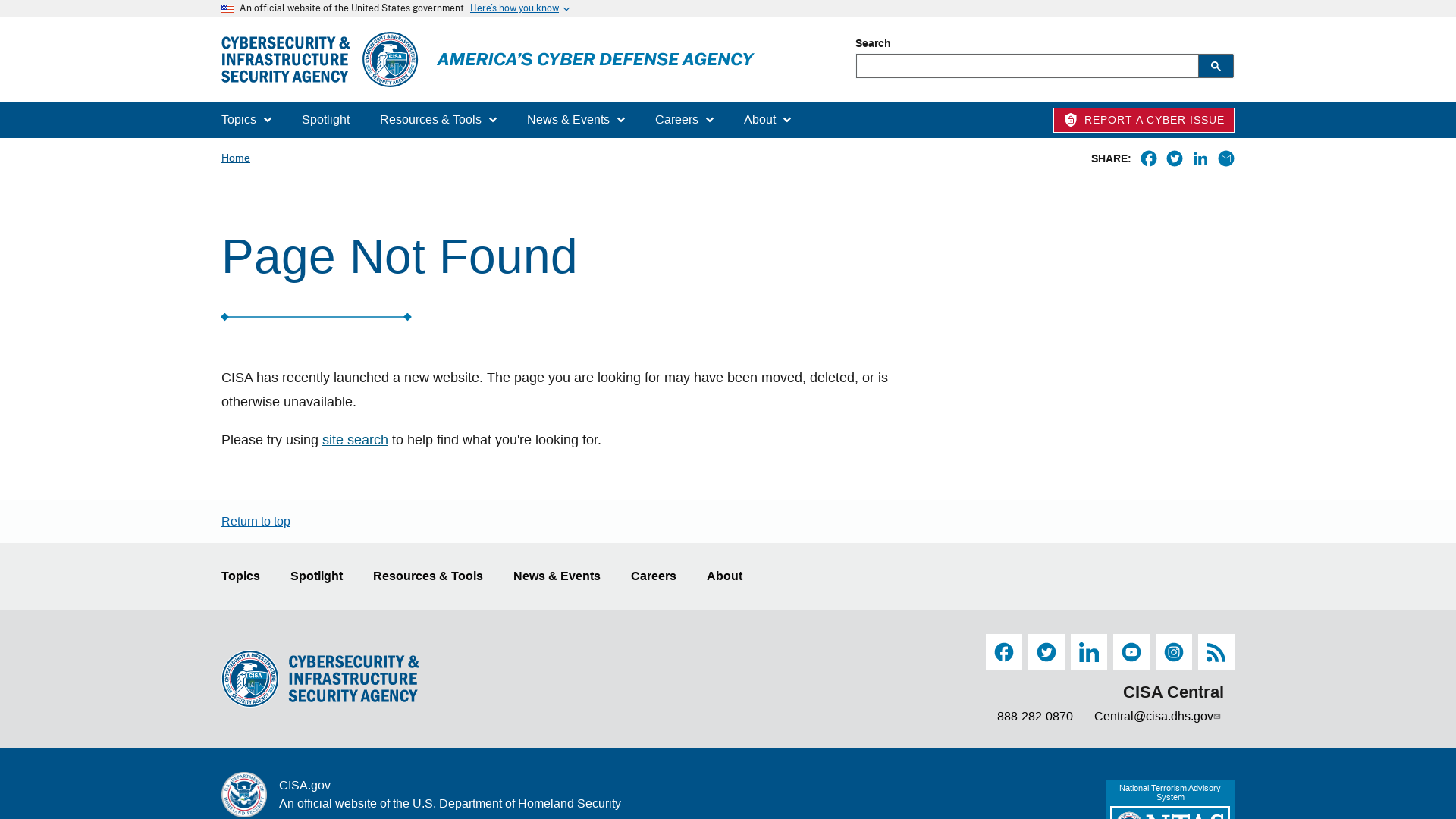Click Return to top link

[x=256, y=522]
